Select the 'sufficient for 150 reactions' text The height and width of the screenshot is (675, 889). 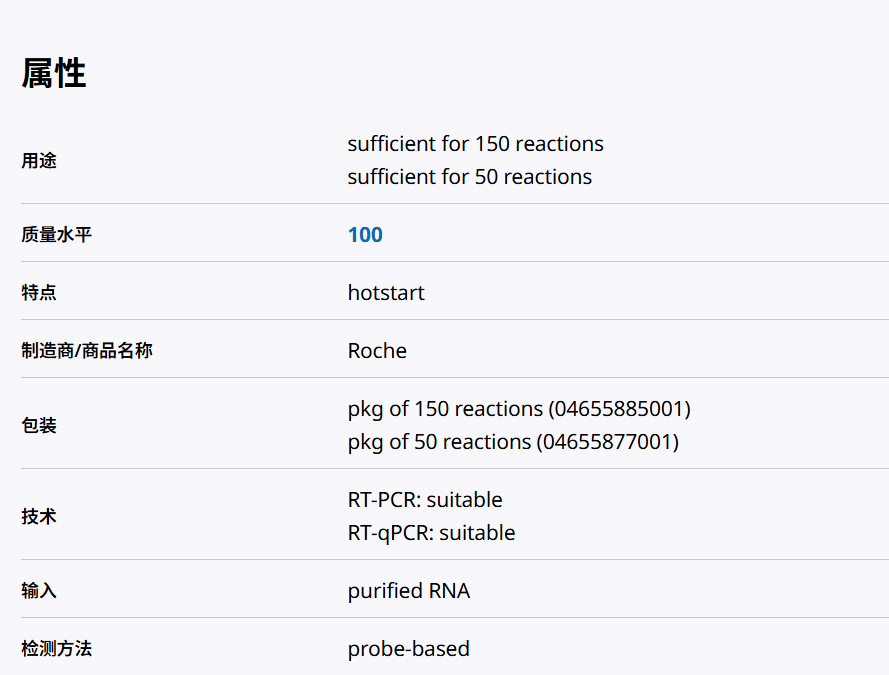point(475,144)
